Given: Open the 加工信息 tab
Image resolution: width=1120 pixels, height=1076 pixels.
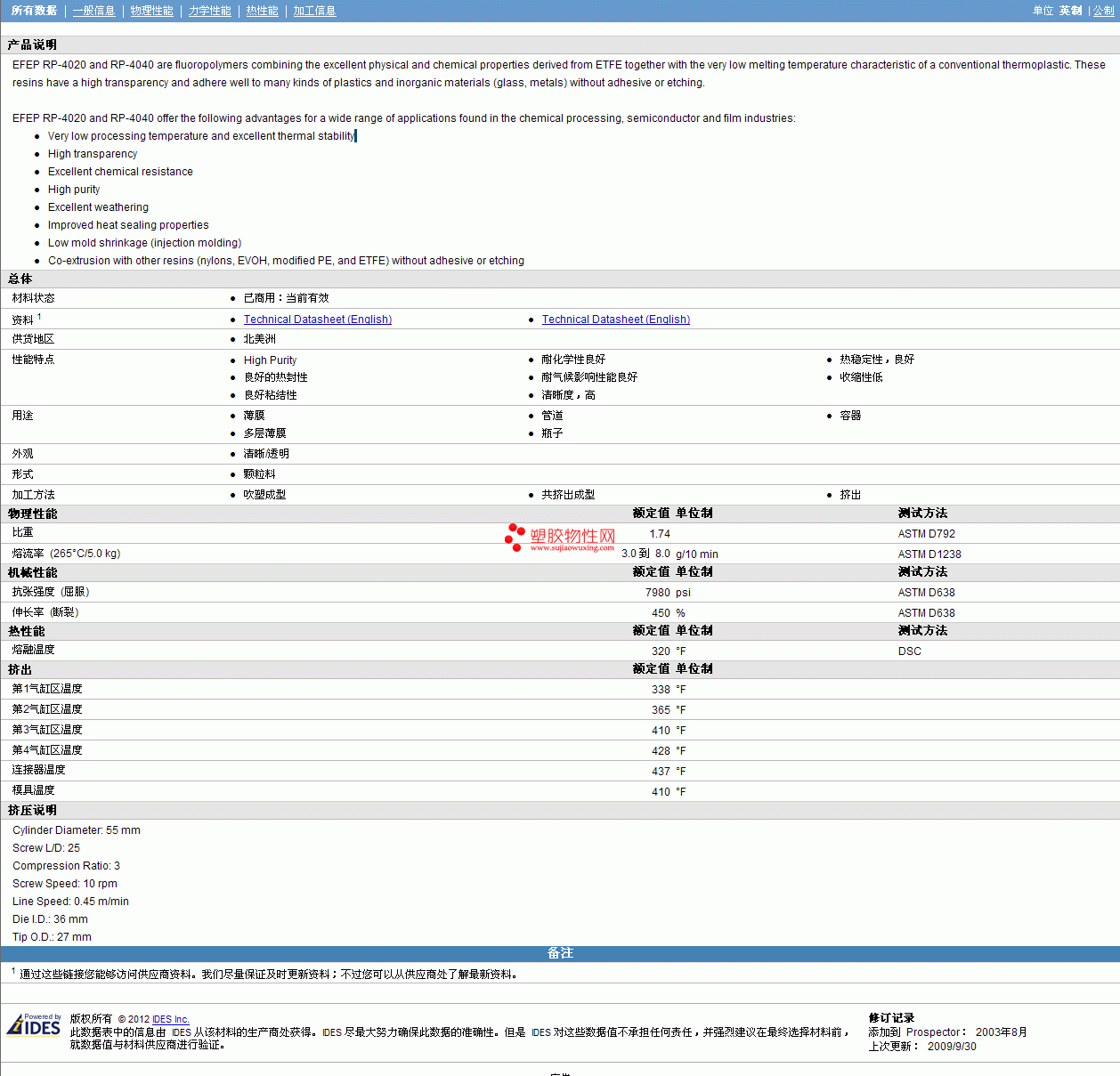Looking at the screenshot, I should tap(314, 11).
